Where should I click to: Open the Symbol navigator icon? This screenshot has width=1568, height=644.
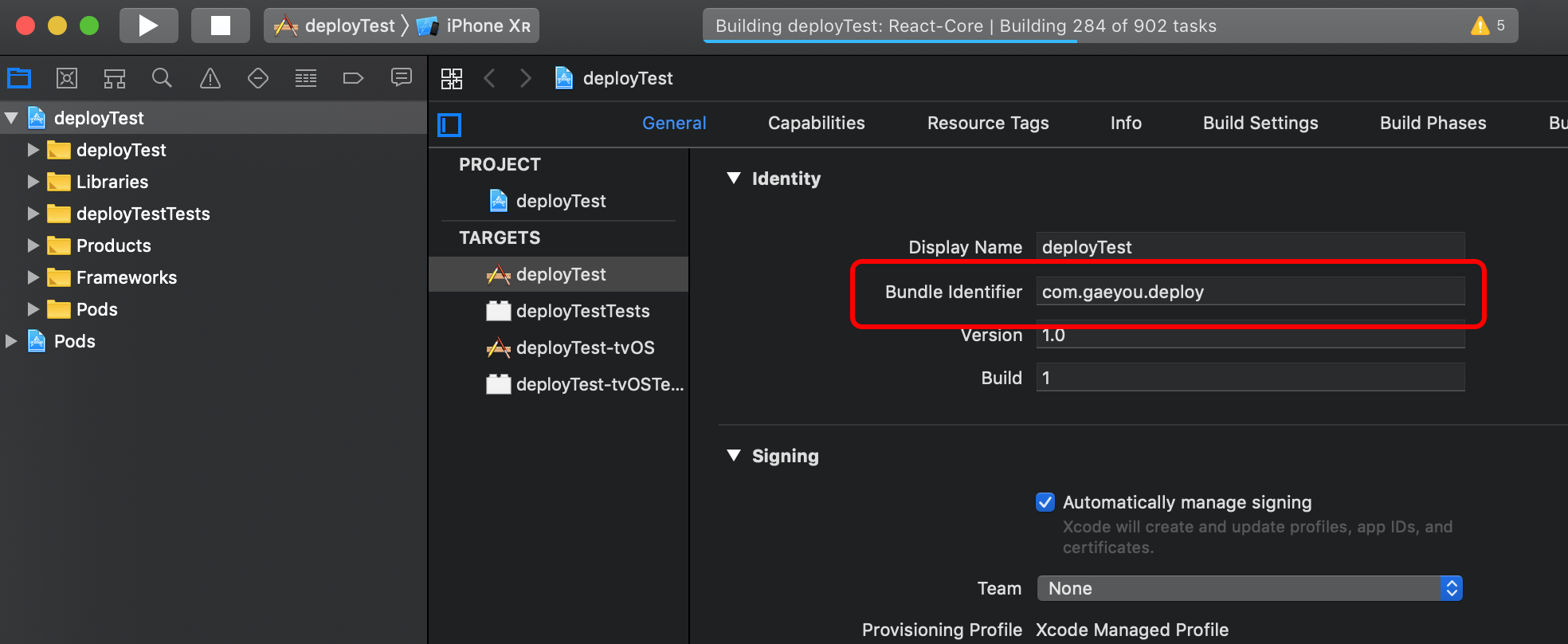click(x=115, y=78)
